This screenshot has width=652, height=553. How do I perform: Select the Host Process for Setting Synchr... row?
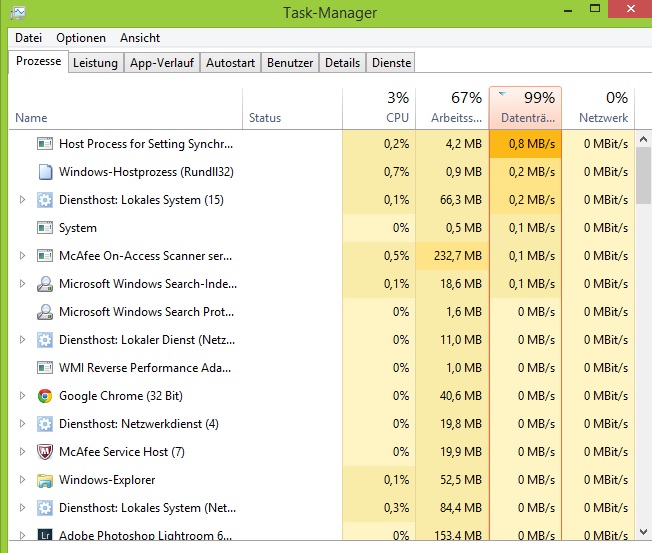322,144
